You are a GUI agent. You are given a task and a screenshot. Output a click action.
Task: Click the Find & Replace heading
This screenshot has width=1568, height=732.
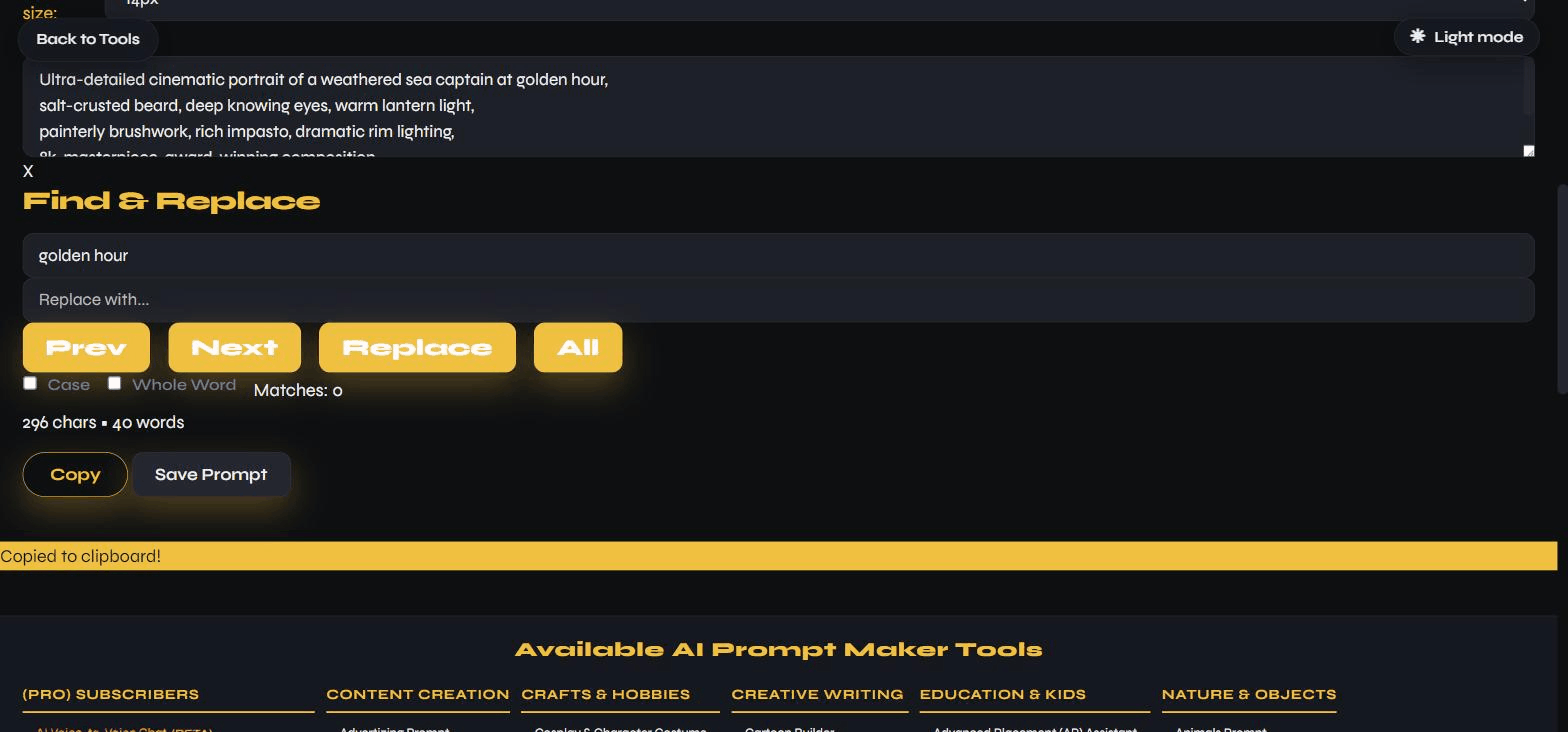pos(171,201)
